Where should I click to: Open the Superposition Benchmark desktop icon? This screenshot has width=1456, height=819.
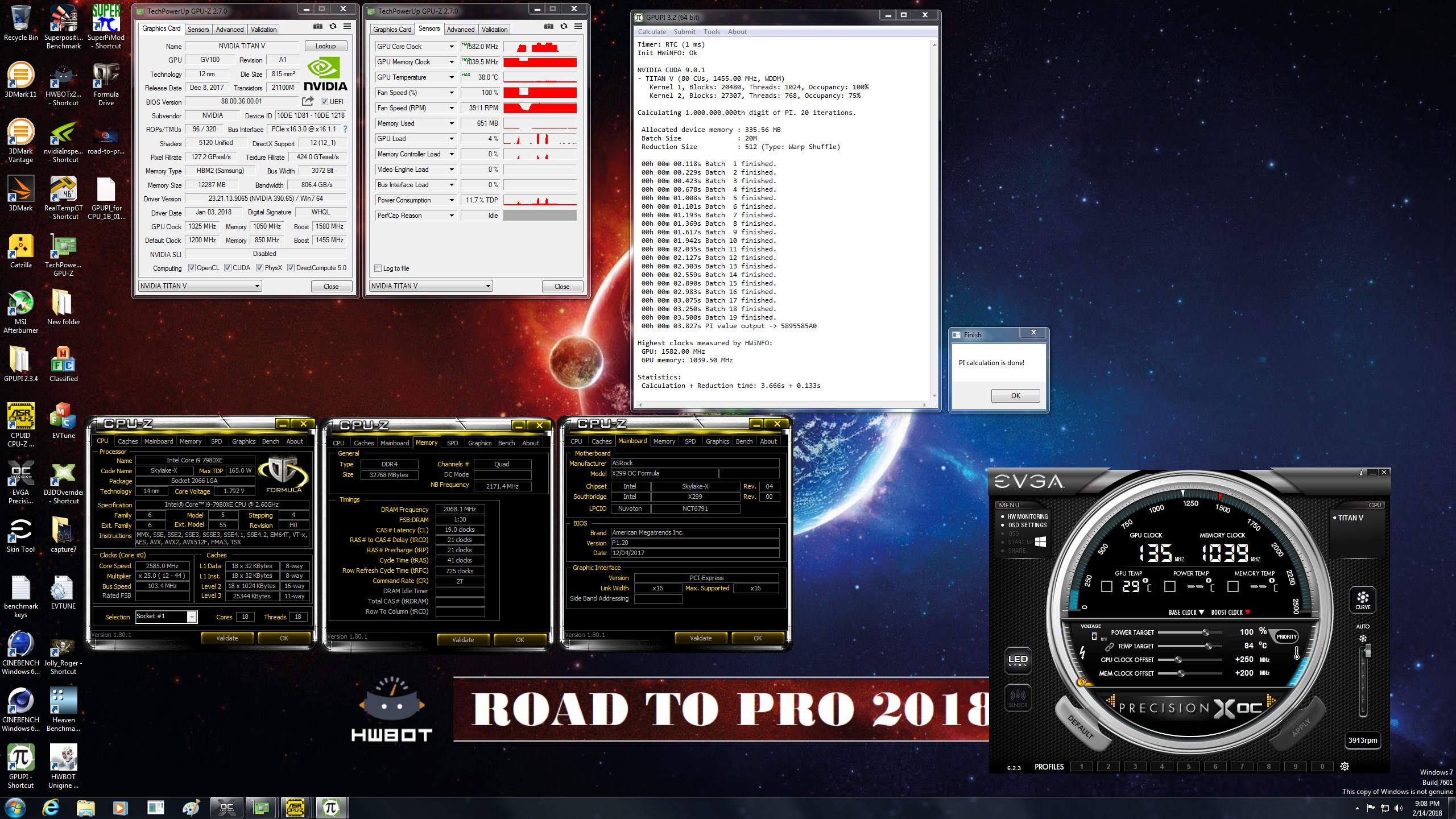tap(63, 27)
